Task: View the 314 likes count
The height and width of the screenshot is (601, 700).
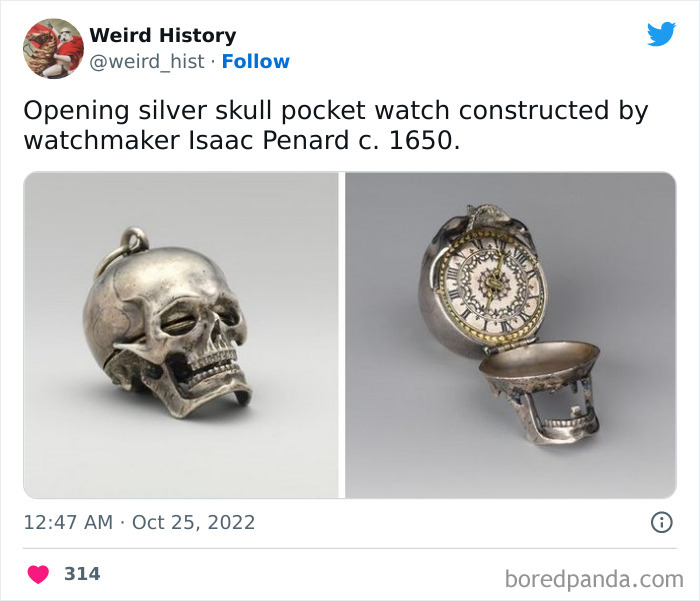Action: [82, 574]
